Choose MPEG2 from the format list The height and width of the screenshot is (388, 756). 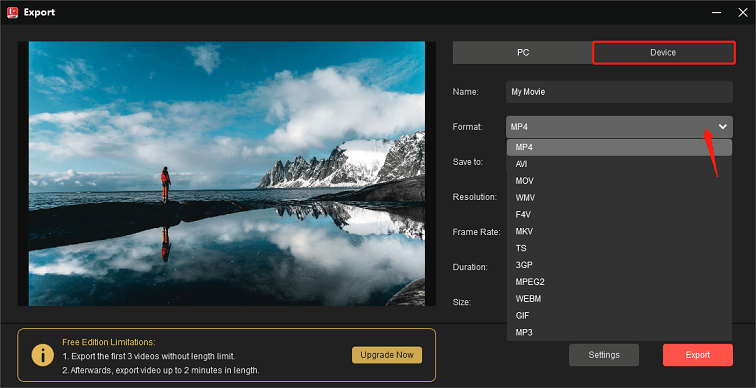pyautogui.click(x=619, y=282)
